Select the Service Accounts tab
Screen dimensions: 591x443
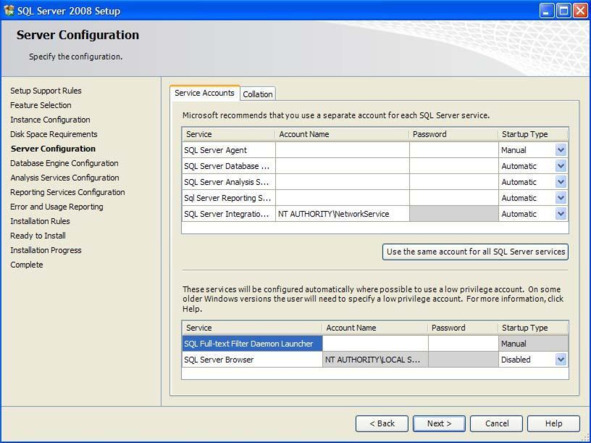(204, 93)
